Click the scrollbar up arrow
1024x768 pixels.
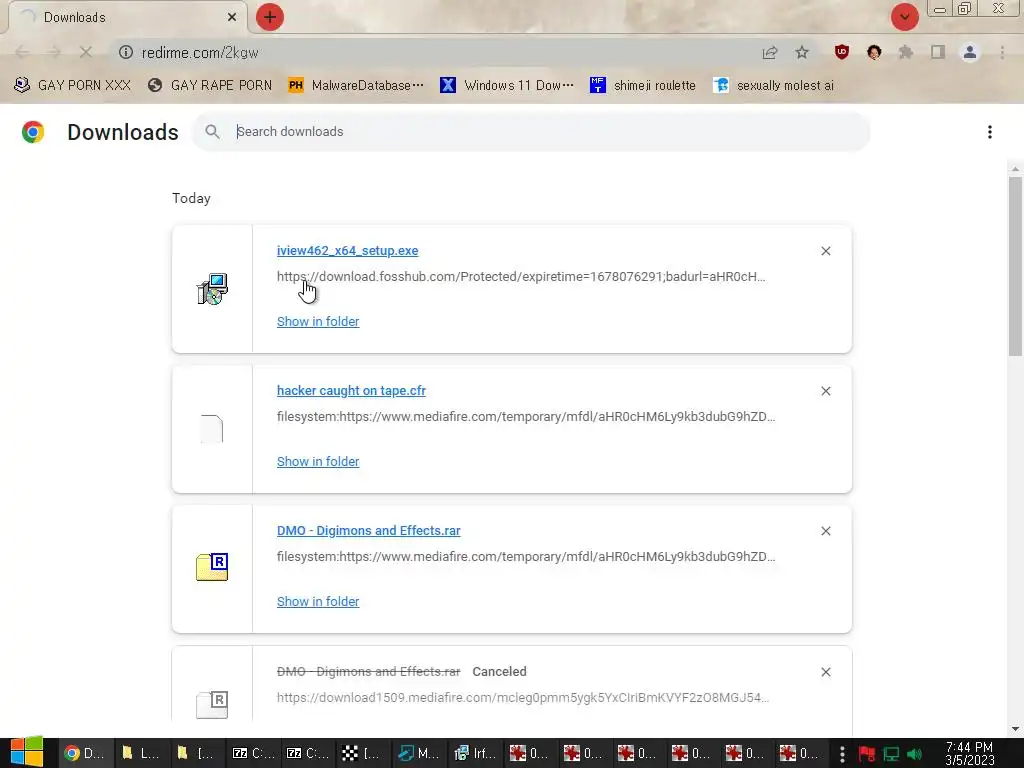point(1015,169)
